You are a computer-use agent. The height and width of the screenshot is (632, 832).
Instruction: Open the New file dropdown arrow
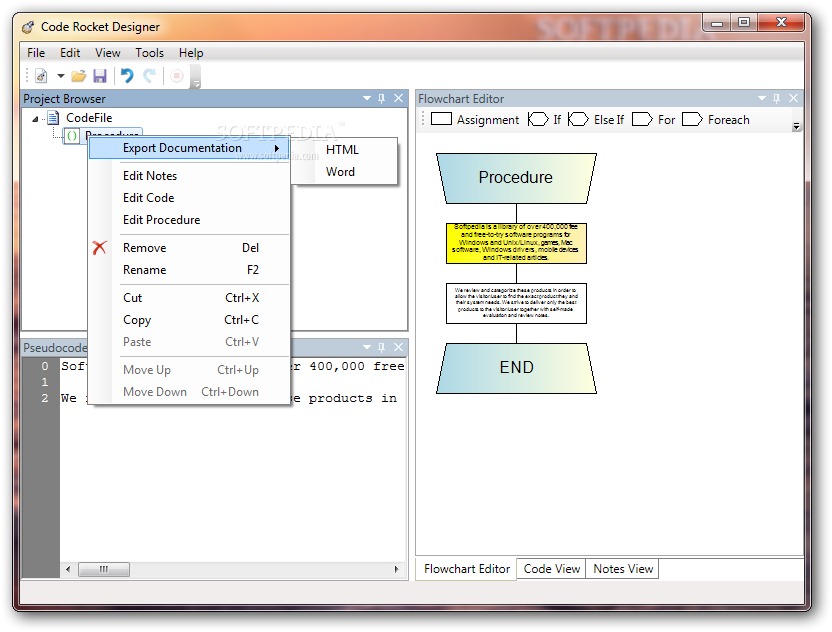pyautogui.click(x=60, y=76)
